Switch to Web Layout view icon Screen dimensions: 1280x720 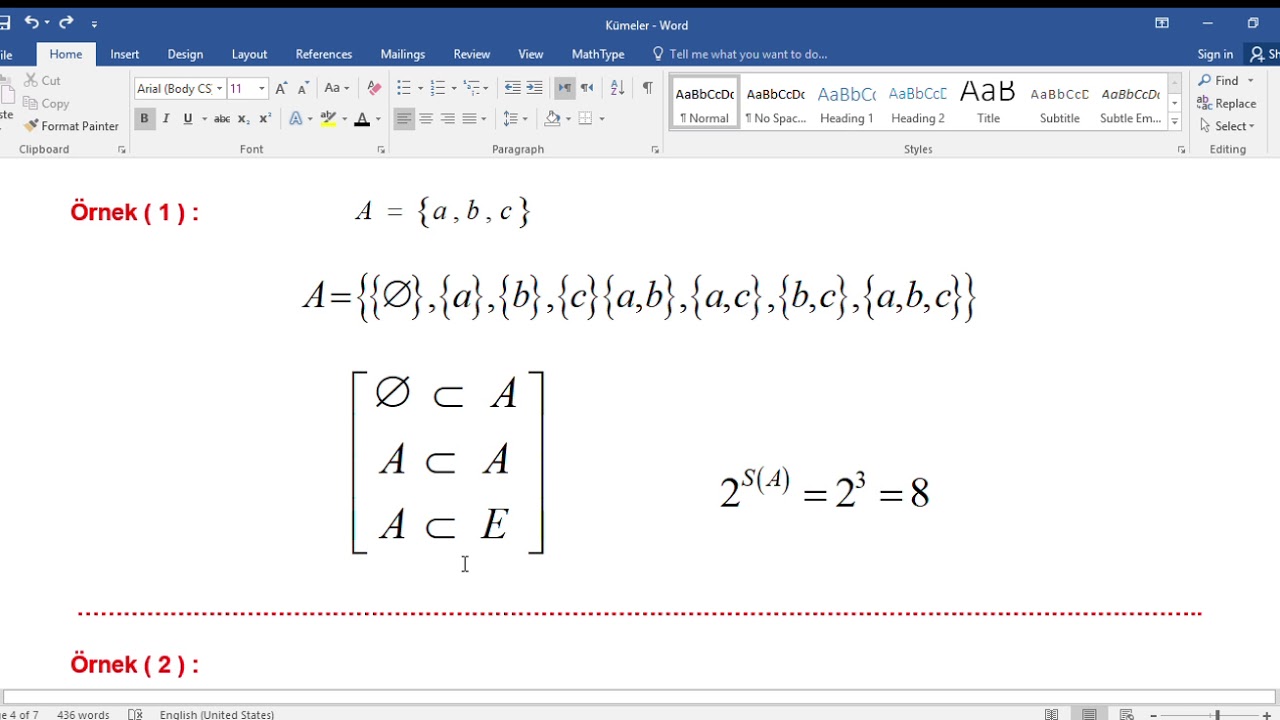pyautogui.click(x=1127, y=714)
